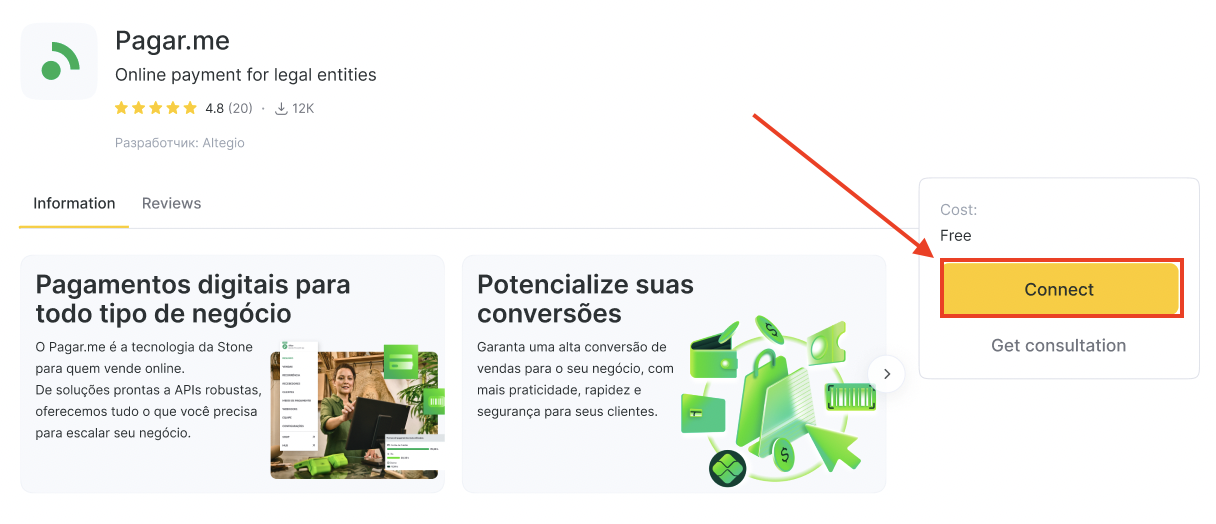Click the dark green clover badge icon
The image size is (1216, 524).
click(728, 468)
